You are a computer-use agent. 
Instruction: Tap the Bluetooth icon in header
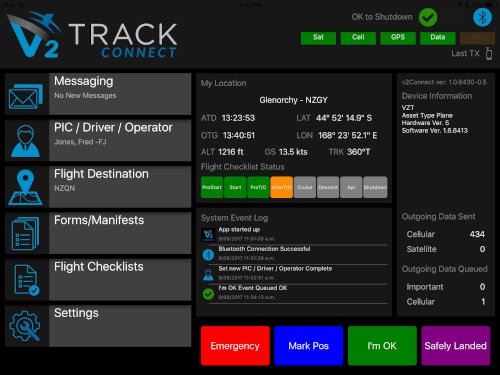click(x=482, y=17)
